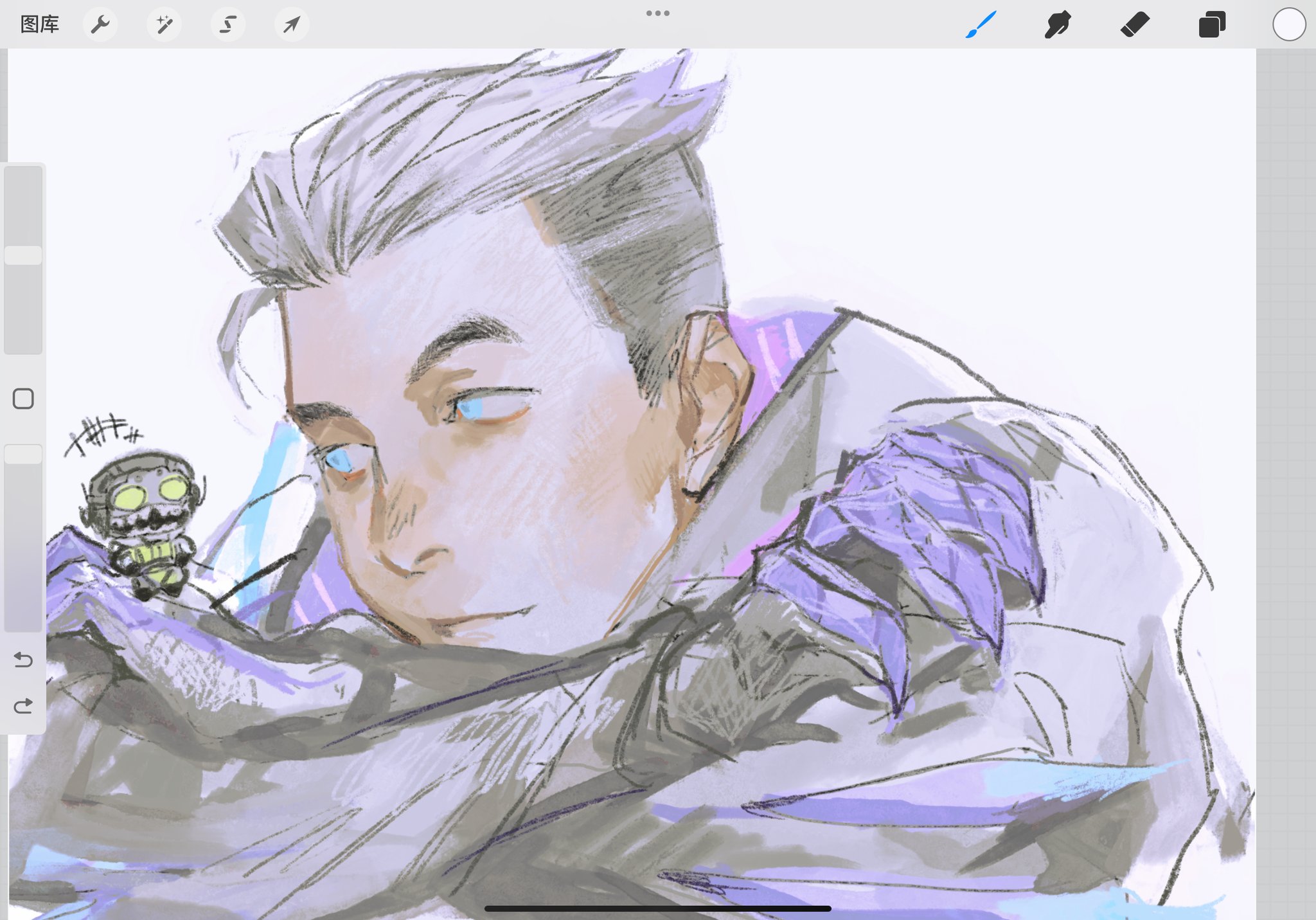Tap the square Modify button in sidebar
The width and height of the screenshot is (1316, 920).
coord(23,399)
